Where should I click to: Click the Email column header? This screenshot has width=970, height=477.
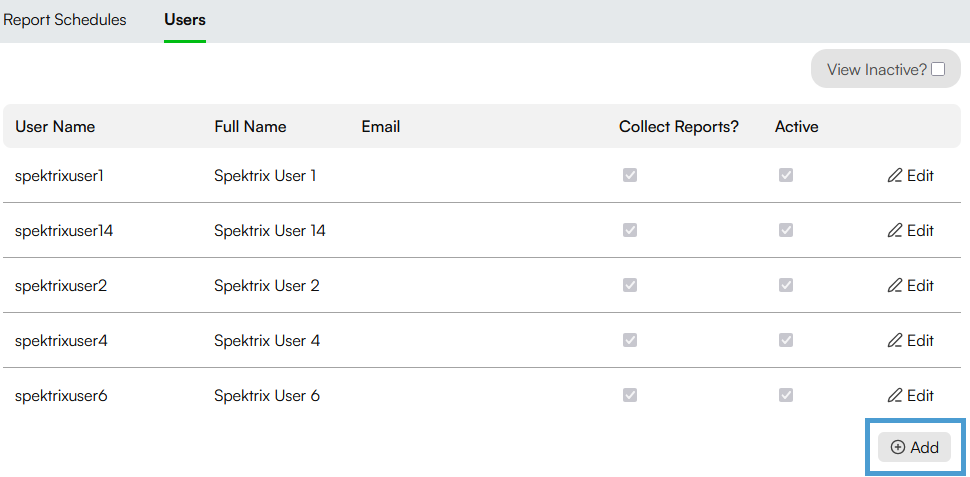[381, 127]
